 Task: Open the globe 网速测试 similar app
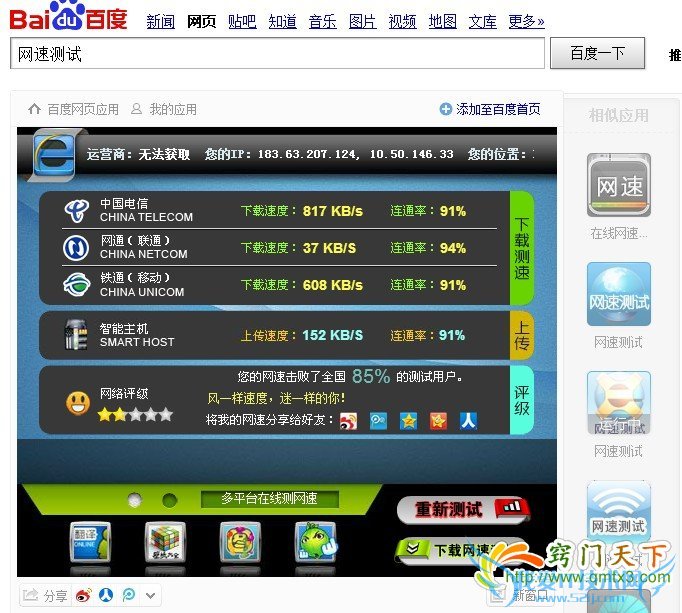tap(619, 294)
